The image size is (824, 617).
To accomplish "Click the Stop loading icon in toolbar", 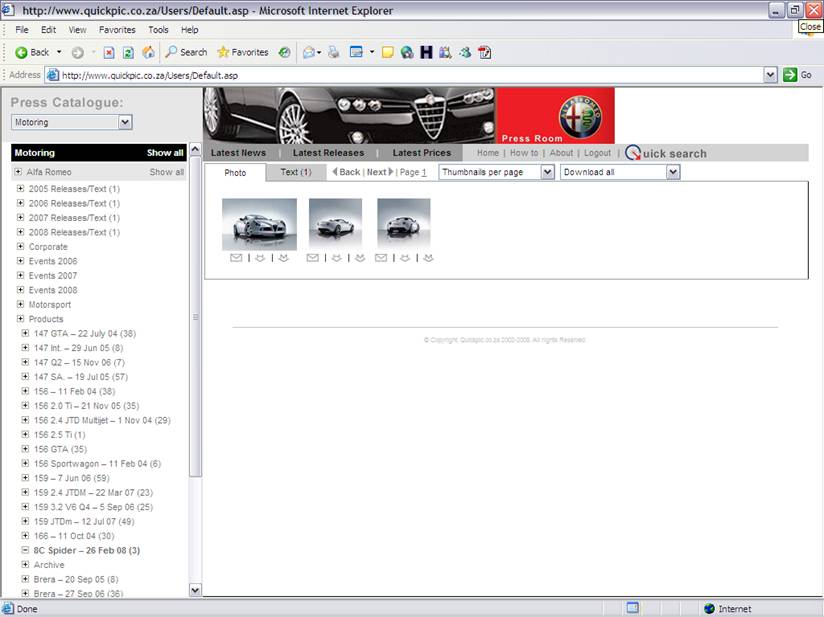I will point(109,52).
